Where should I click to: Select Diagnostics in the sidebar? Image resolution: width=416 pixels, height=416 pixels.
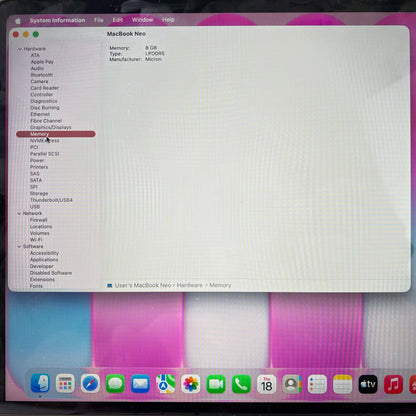(x=44, y=101)
